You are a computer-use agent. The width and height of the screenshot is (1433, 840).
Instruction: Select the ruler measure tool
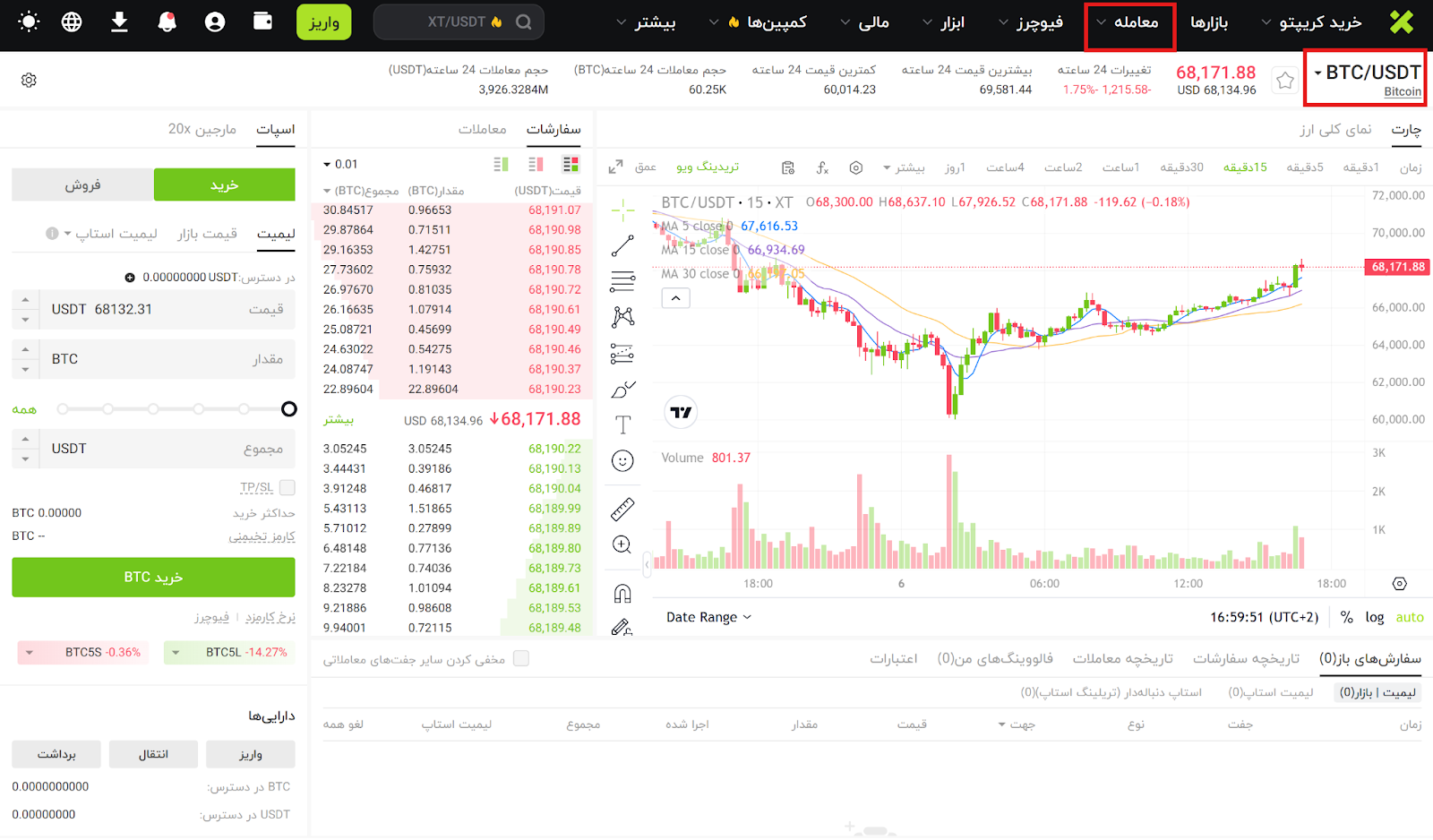point(622,510)
